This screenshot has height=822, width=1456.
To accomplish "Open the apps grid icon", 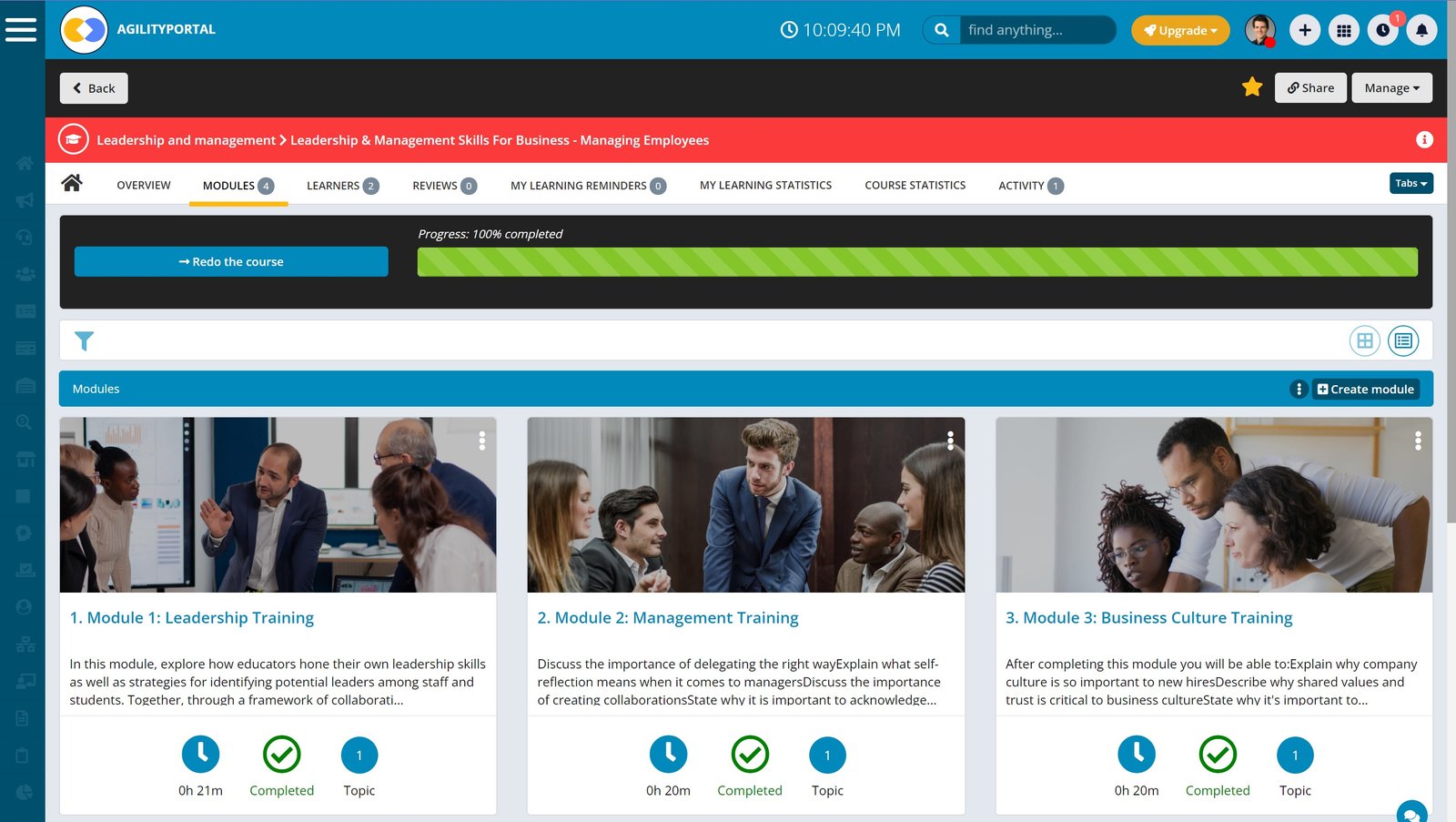I will point(1343,30).
